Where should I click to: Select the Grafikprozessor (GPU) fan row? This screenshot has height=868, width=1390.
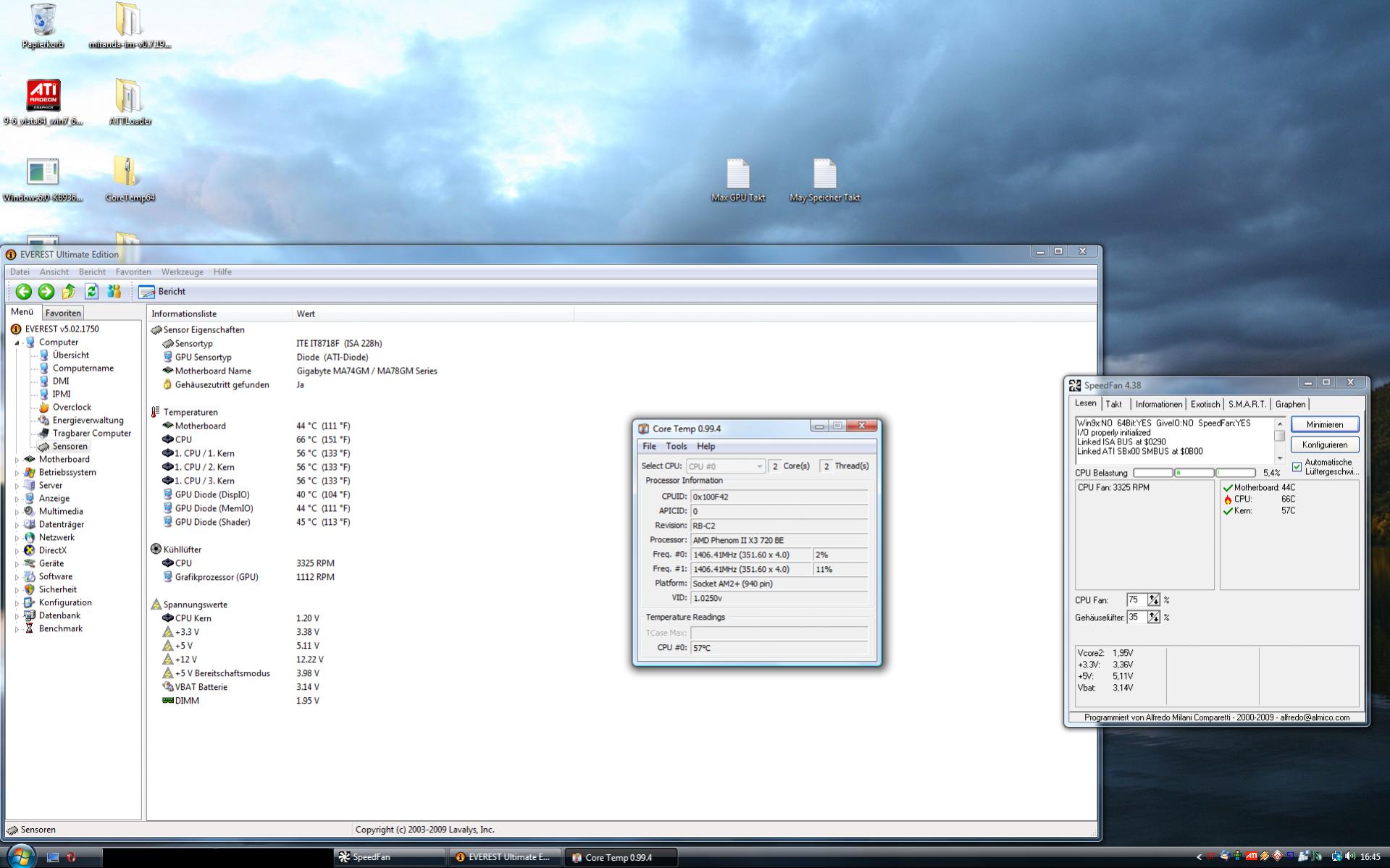248,577
